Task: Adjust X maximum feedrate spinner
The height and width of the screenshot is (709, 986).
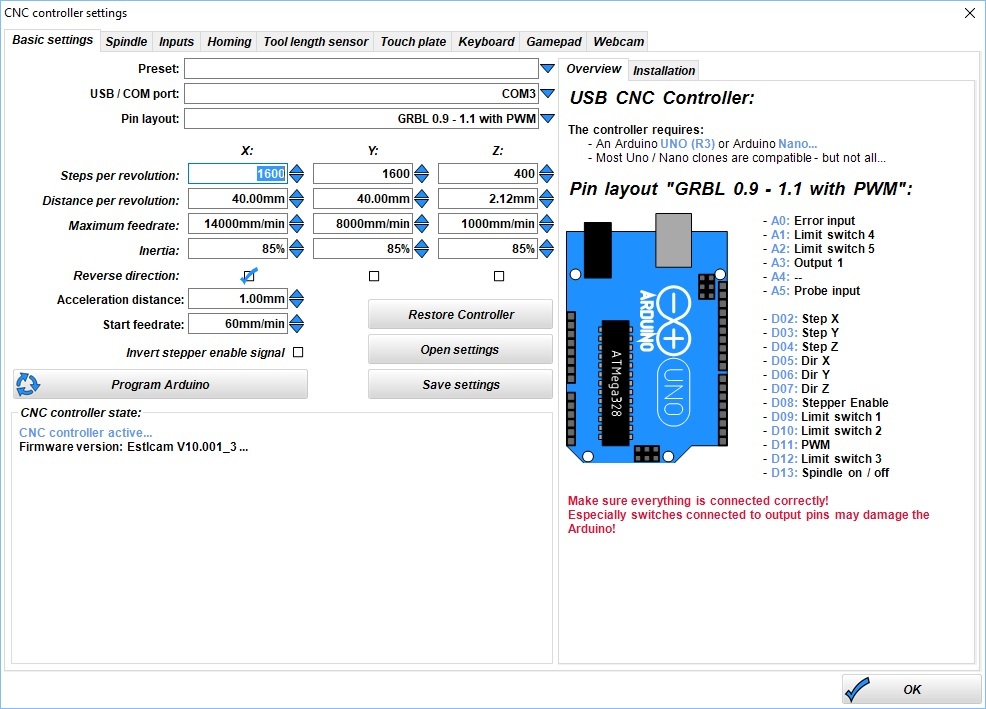Action: [x=297, y=224]
